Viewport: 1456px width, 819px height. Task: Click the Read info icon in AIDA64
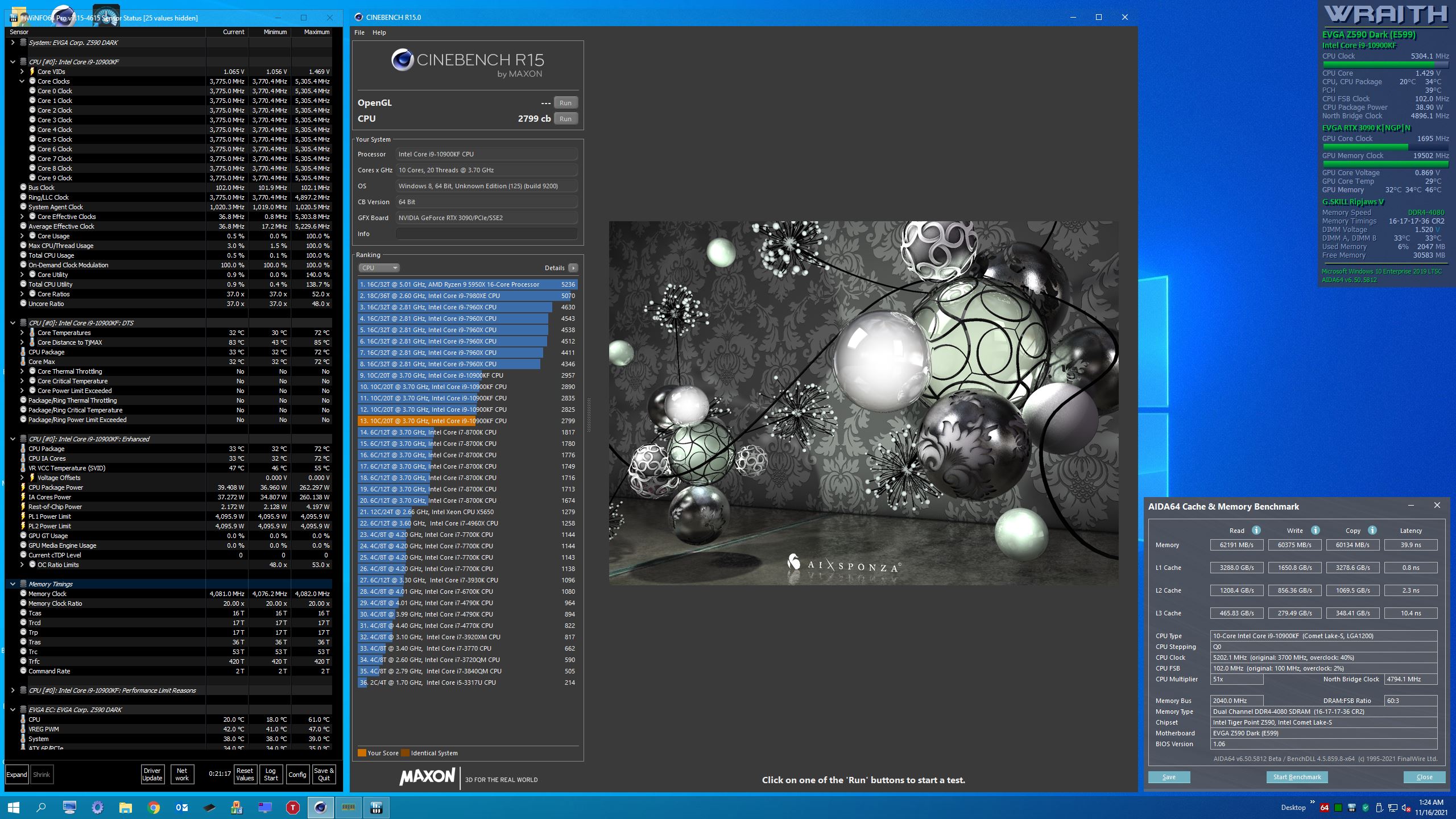tap(1256, 530)
